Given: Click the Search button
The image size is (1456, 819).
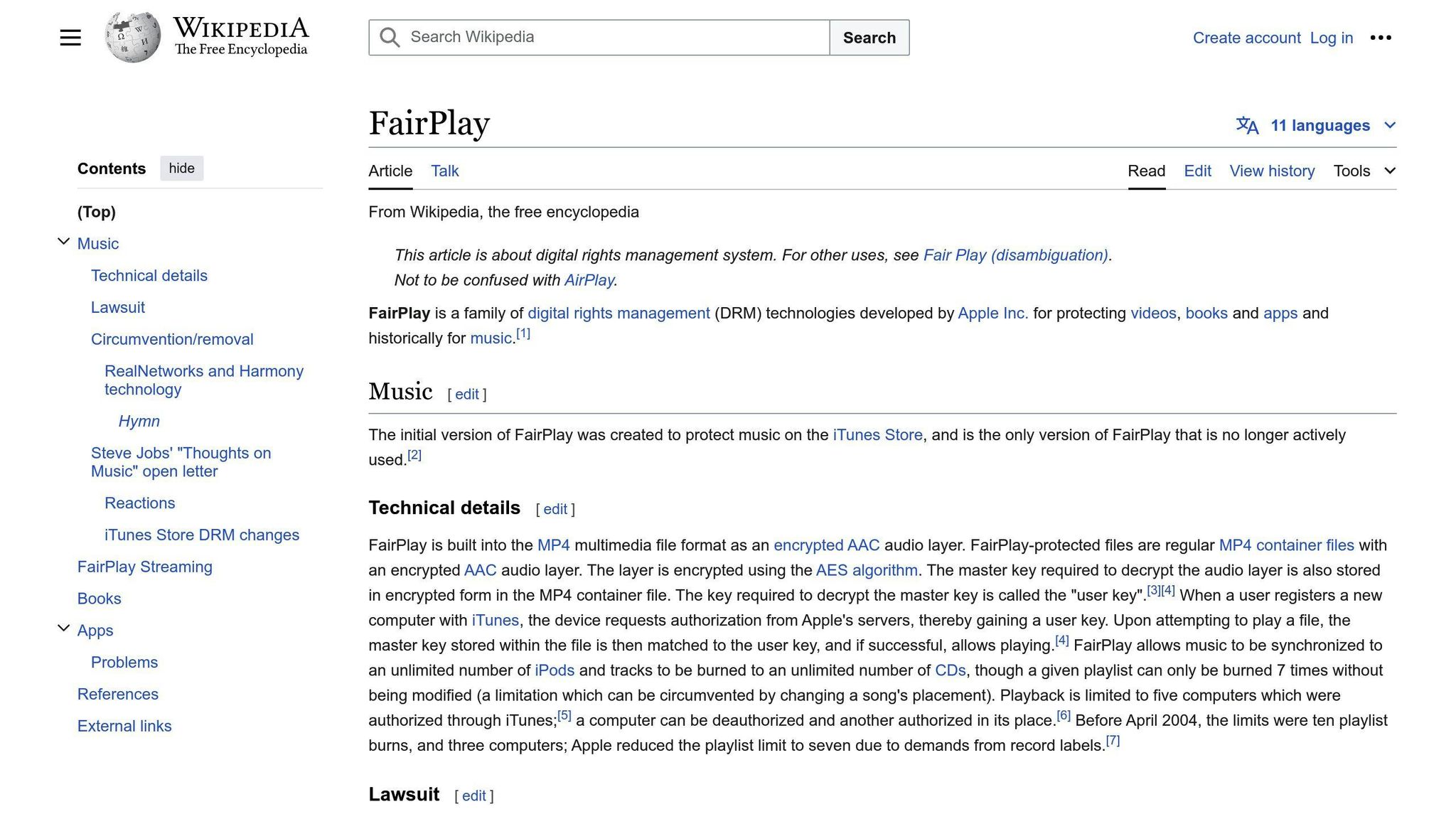Looking at the screenshot, I should 869,38.
